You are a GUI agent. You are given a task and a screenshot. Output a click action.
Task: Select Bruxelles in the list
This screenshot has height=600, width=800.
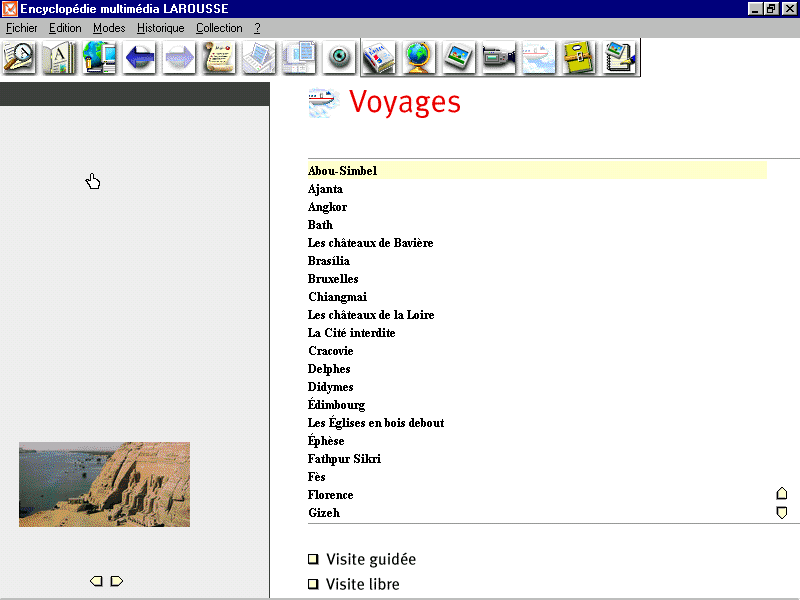coord(333,279)
